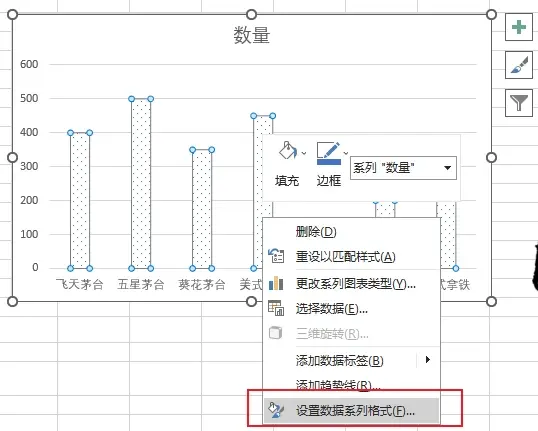The height and width of the screenshot is (431, 538).
Task: Click the 设置数据系列格式 format icon
Action: tap(276, 410)
